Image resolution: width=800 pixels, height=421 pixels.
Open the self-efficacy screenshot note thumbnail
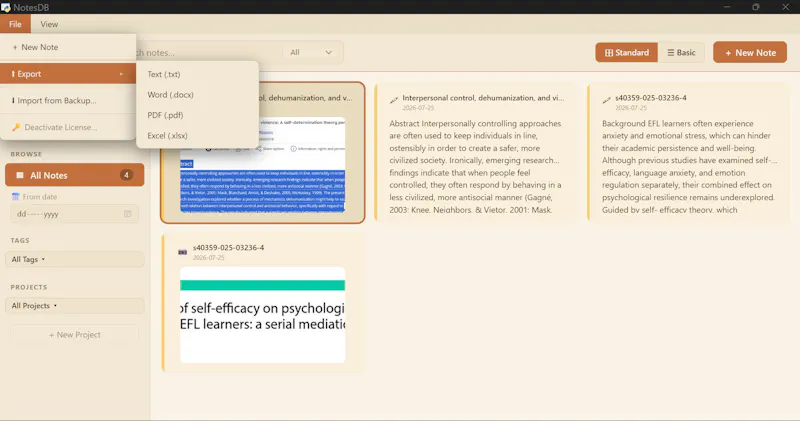point(262,315)
